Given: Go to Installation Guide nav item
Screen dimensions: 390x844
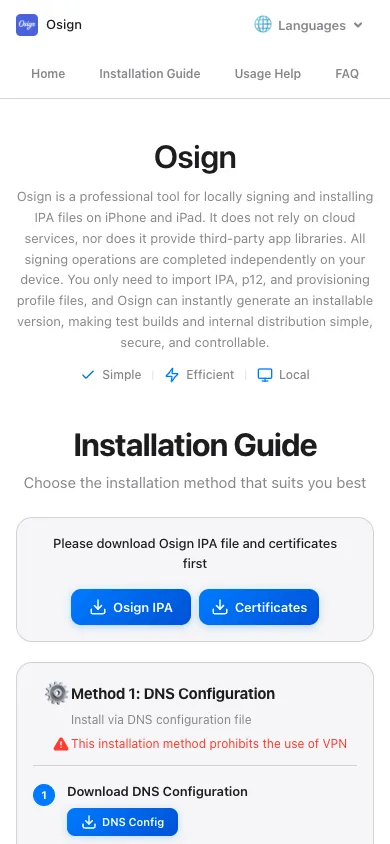Looking at the screenshot, I should [x=150, y=74].
